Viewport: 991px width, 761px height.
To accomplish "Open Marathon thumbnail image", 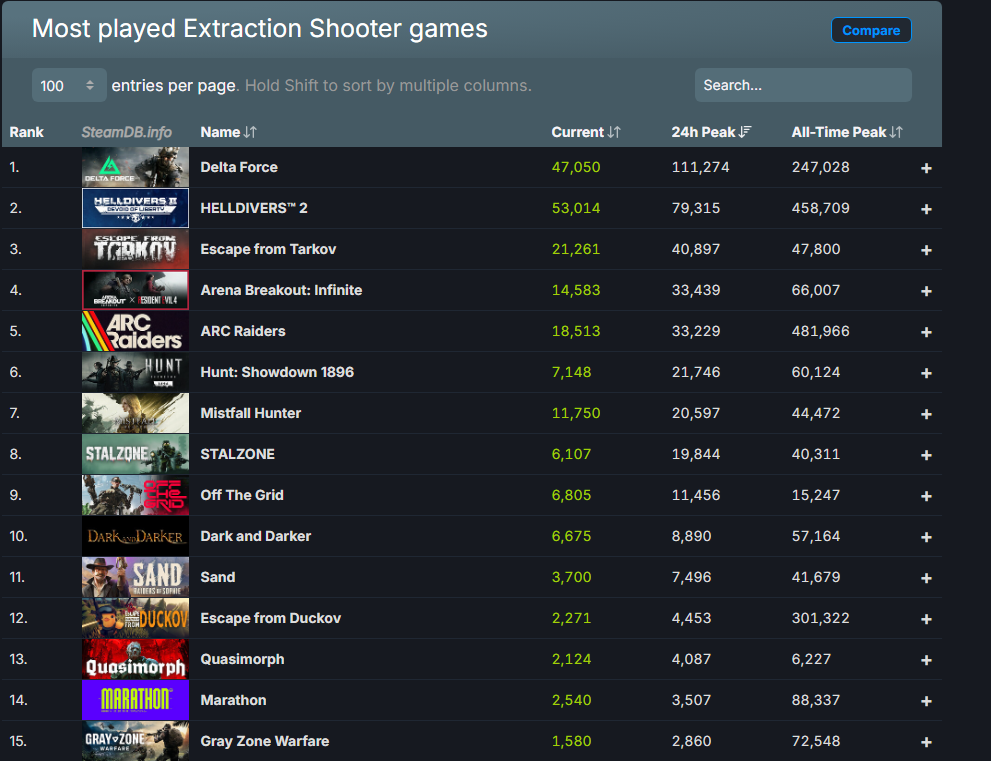I will pyautogui.click(x=135, y=700).
